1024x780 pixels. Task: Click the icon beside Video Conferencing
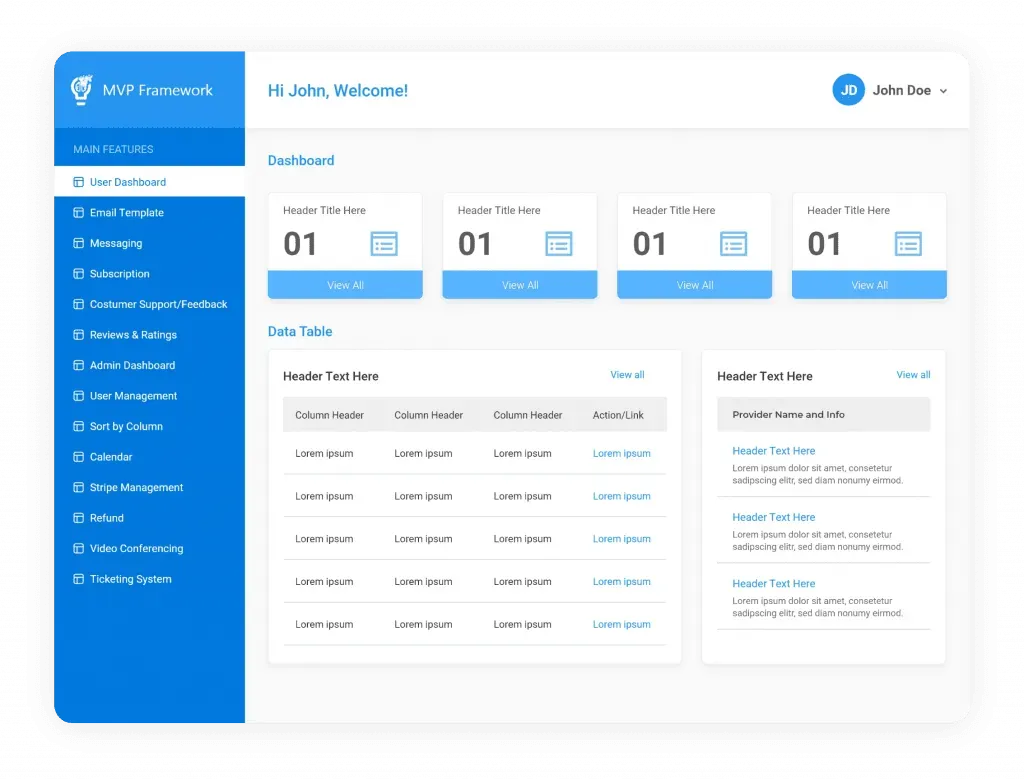click(x=78, y=548)
